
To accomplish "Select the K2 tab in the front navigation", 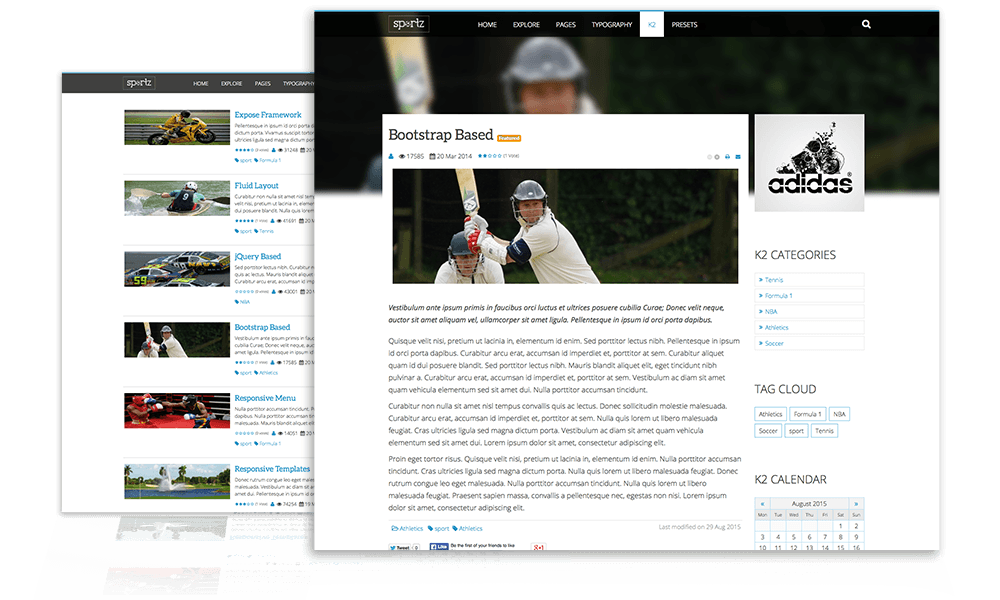I will click(652, 24).
